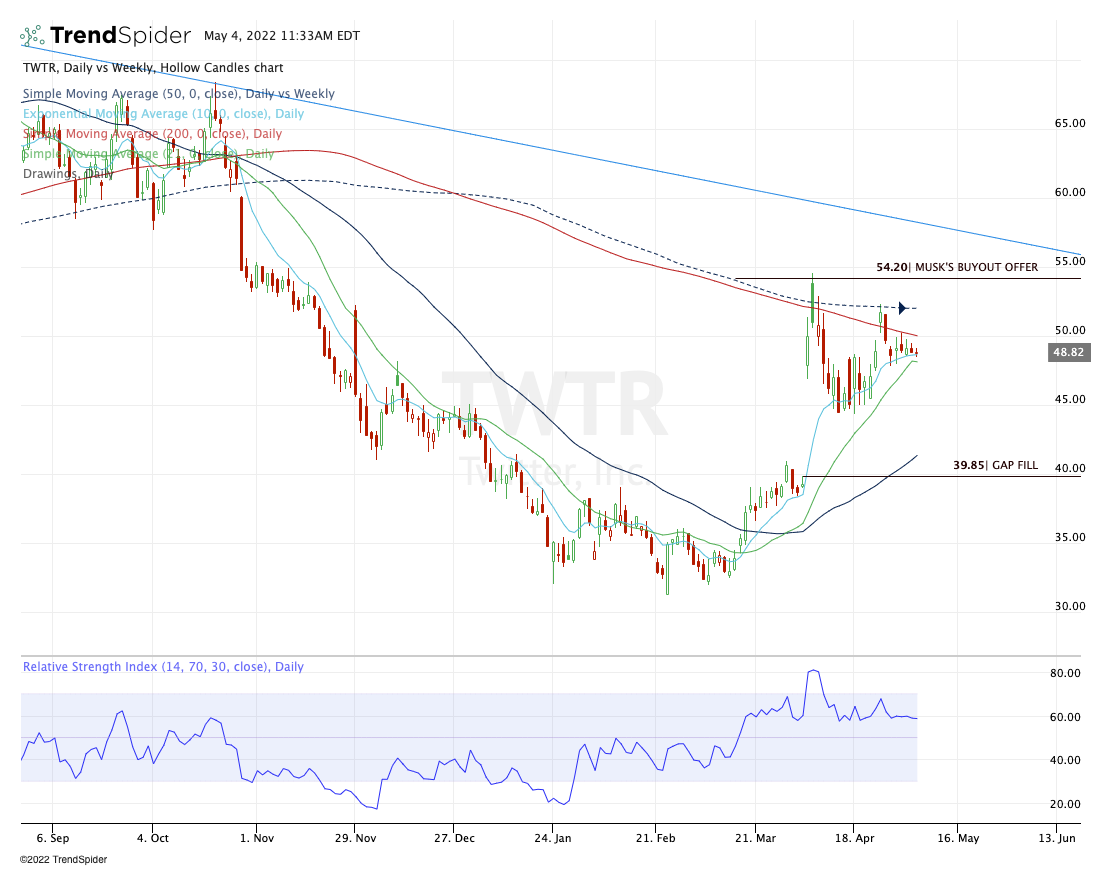Click the 30.00 price axis label
Screen dimensions: 1111x869
tap(1070, 606)
